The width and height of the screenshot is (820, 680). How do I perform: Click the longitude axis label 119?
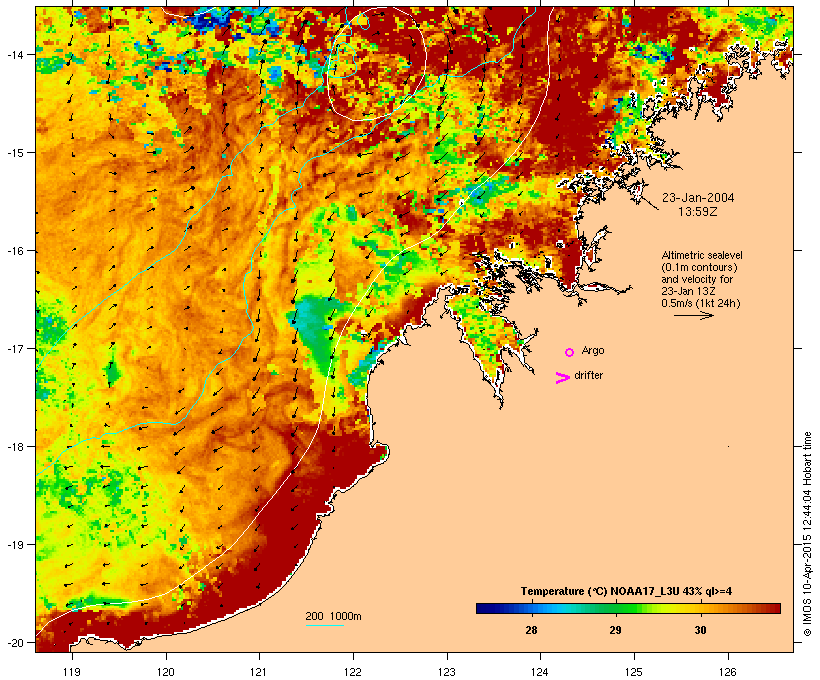coord(72,672)
